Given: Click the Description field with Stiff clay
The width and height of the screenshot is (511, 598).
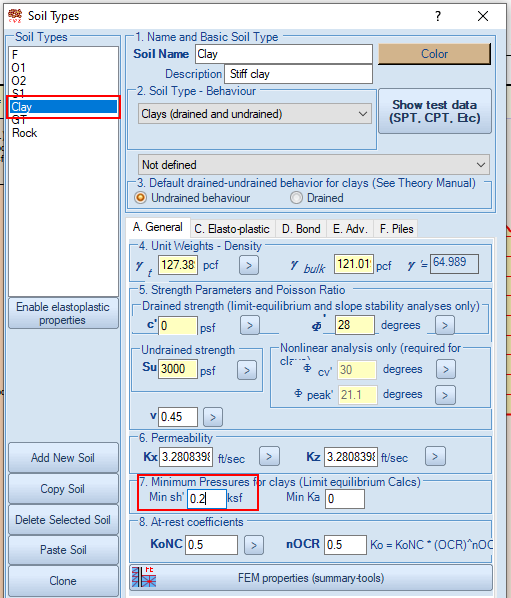Looking at the screenshot, I should coord(299,74).
